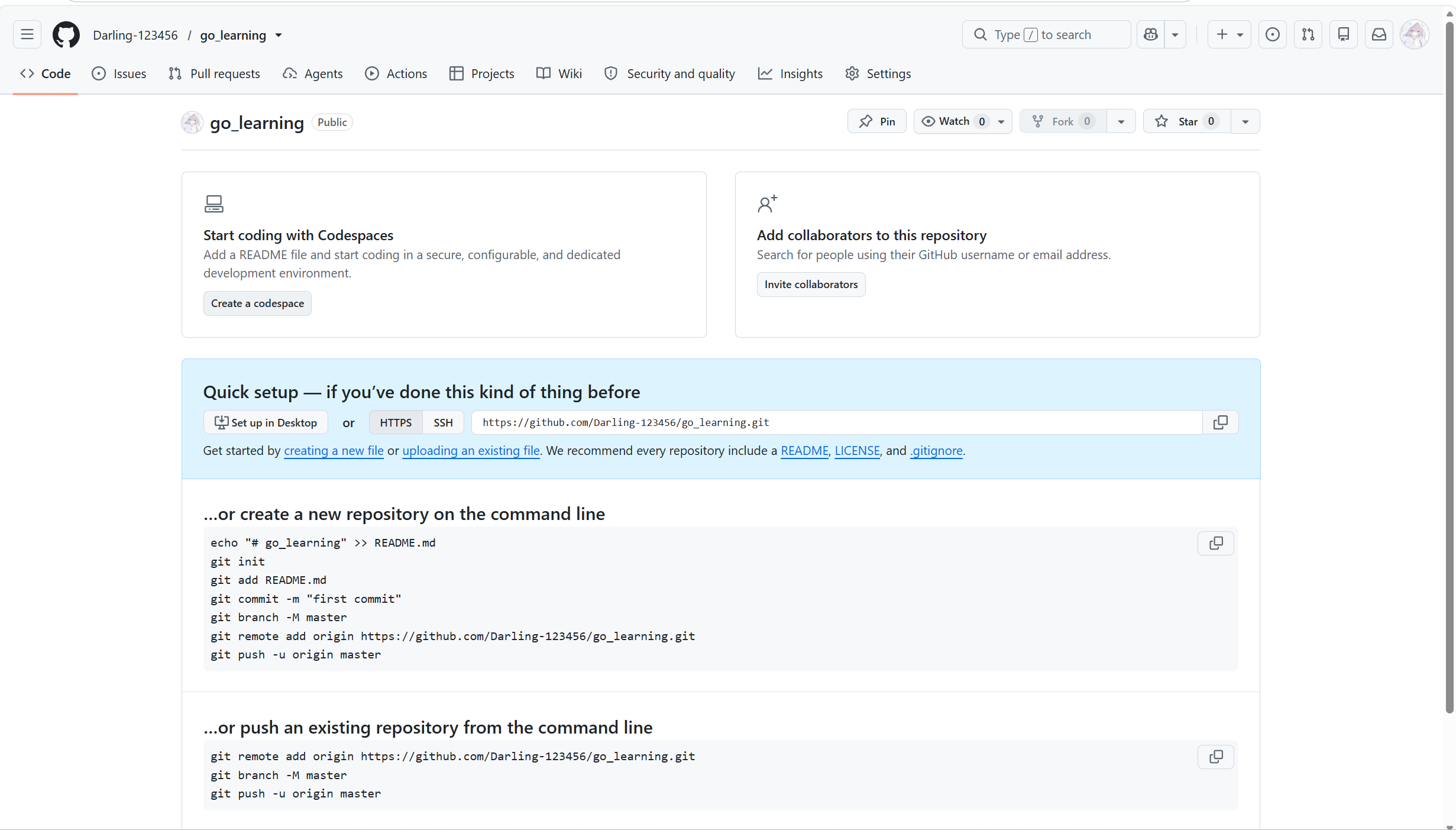The width and height of the screenshot is (1456, 830).
Task: Click the Start coding with Codespaces heading
Action: (x=298, y=235)
